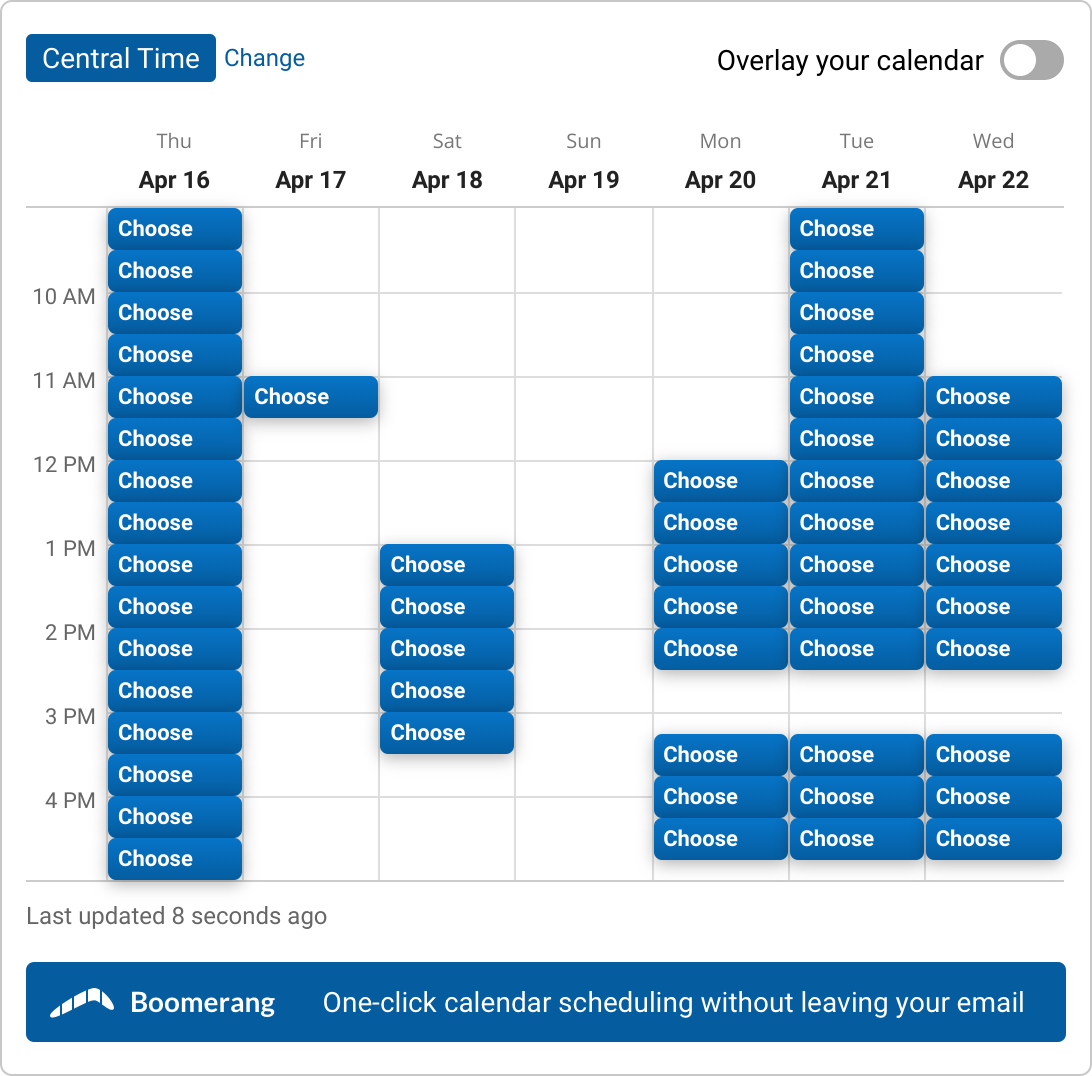1092x1076 pixels.
Task: Click the Last updated status text
Action: pyautogui.click(x=176, y=915)
